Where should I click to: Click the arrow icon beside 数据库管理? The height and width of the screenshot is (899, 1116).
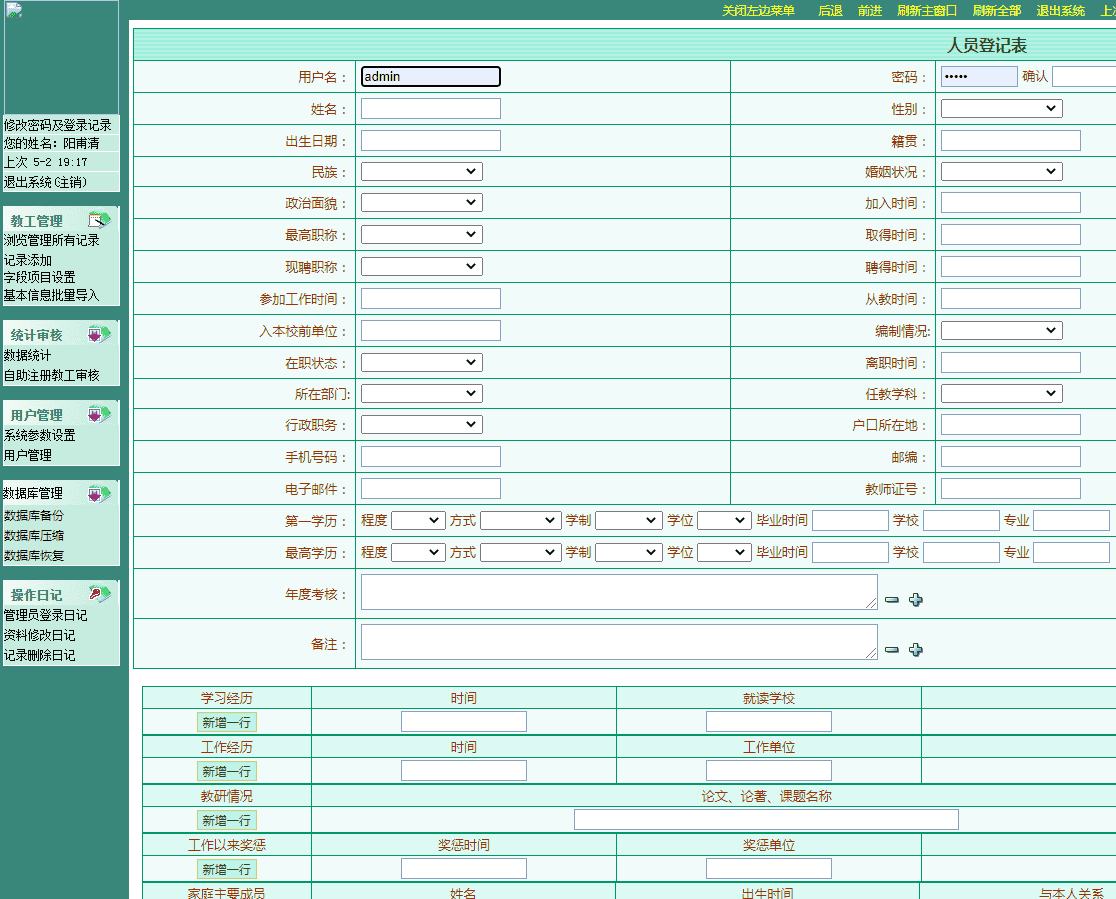coord(99,493)
